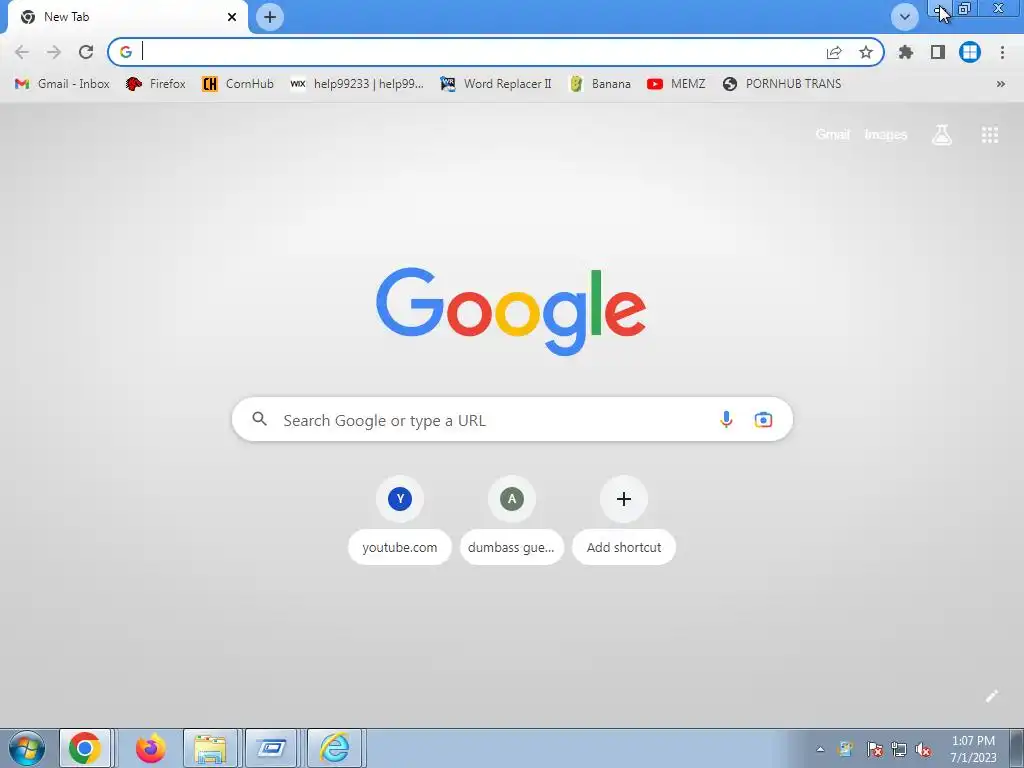Click the taskbar icon next to Internet Explorer
This screenshot has height=768, width=1024.
(271, 748)
